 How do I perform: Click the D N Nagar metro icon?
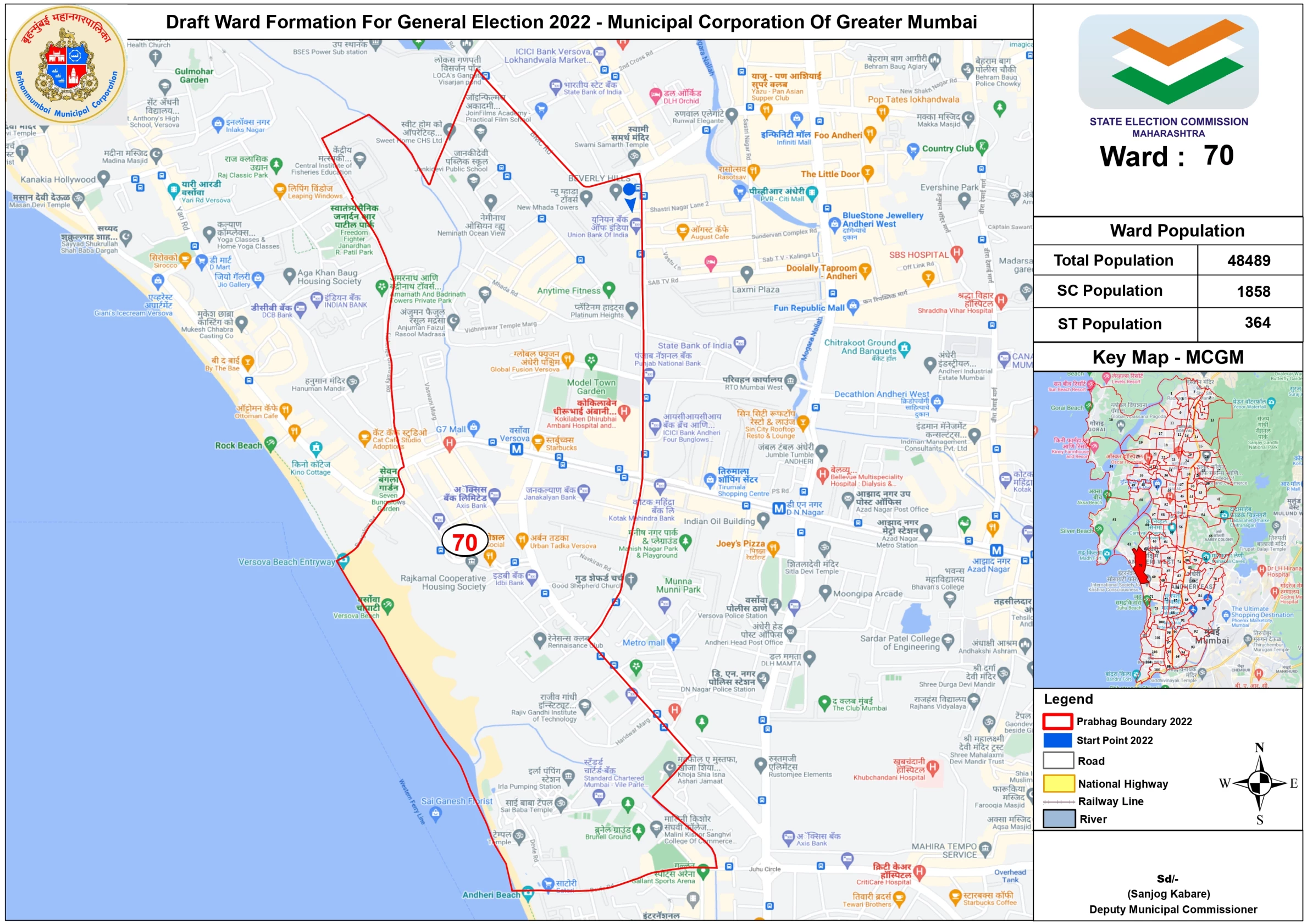point(778,508)
